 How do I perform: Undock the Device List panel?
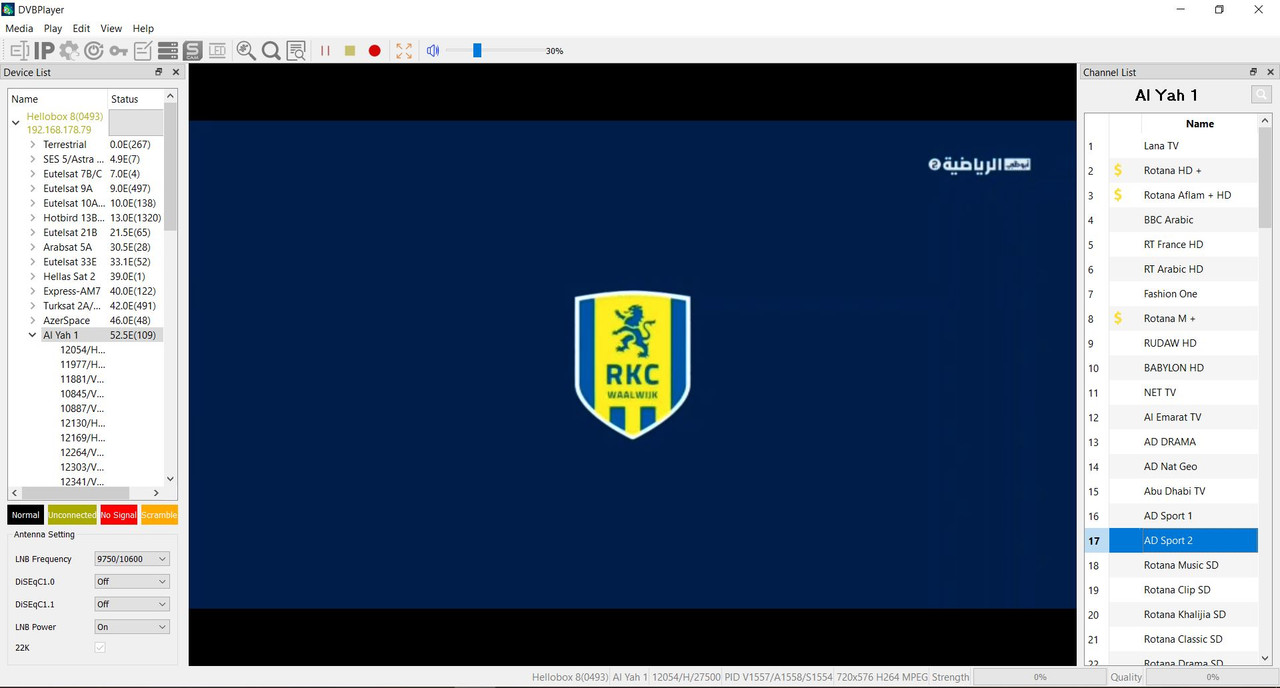pyautogui.click(x=159, y=72)
